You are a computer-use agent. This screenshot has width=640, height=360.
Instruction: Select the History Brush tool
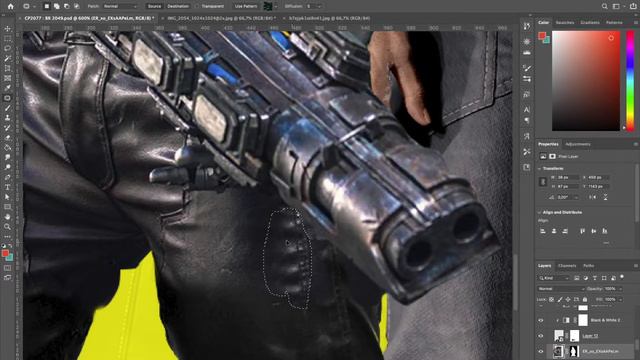point(7,128)
